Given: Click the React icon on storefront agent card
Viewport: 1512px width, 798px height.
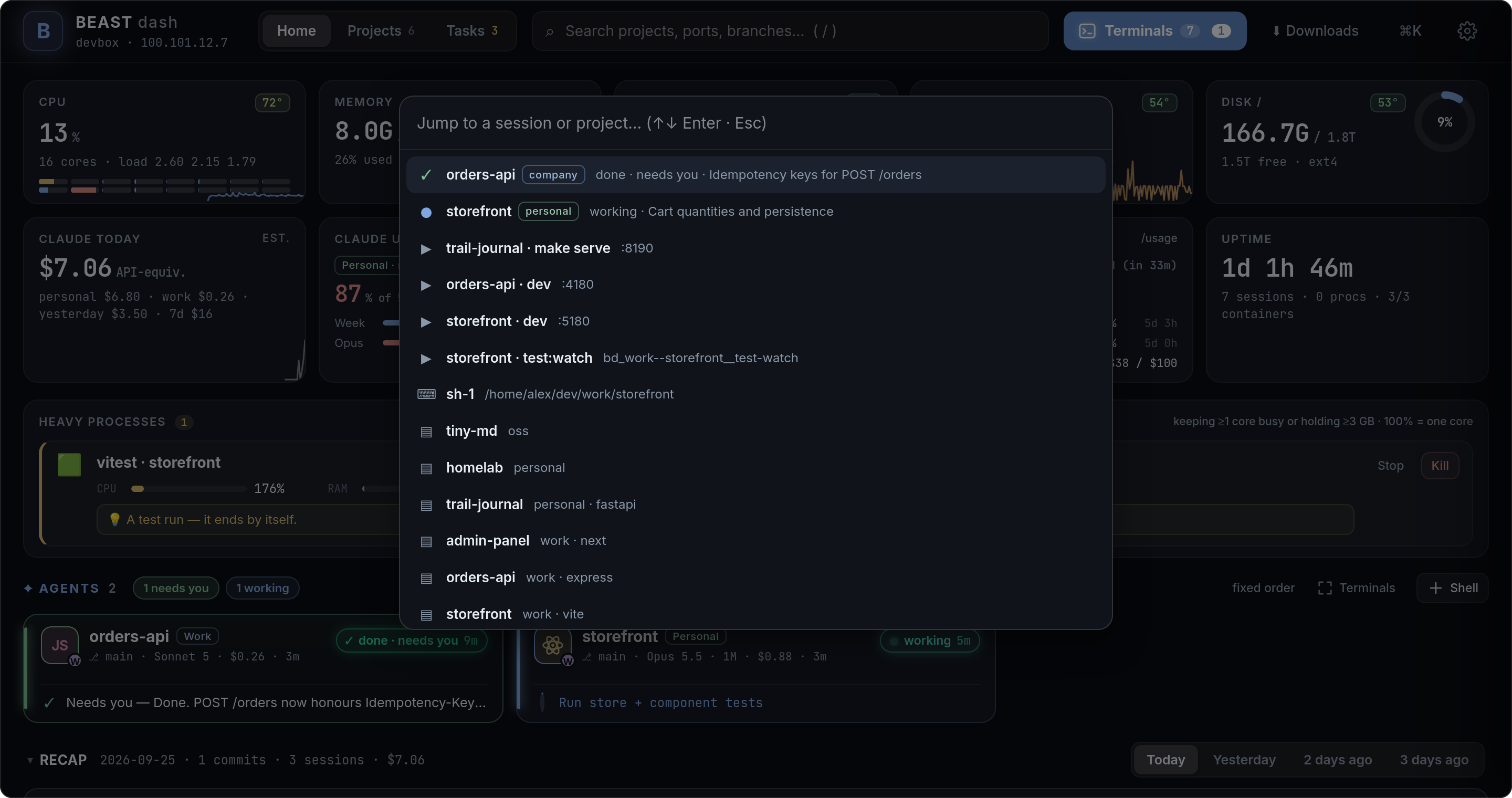Looking at the screenshot, I should coord(553,645).
